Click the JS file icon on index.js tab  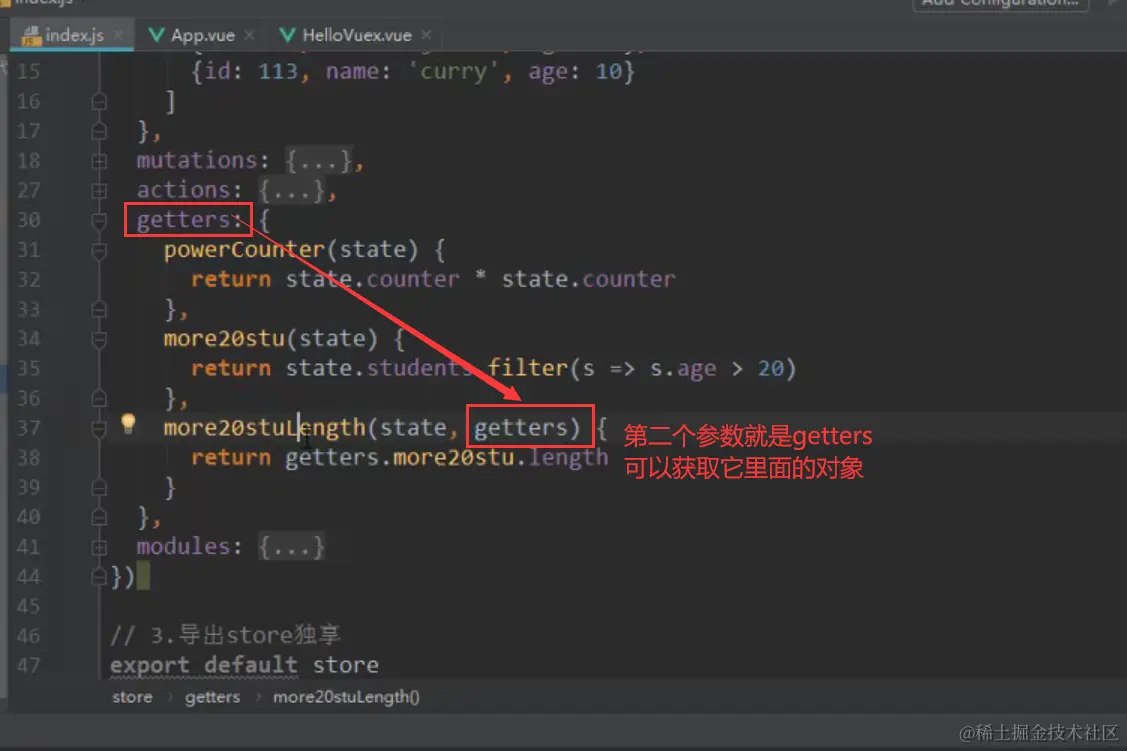pos(31,35)
